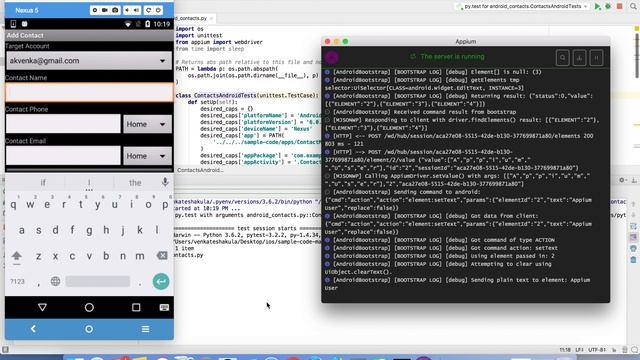The image size is (640, 360).
Task: Tap the Android recent apps square button
Action: (x=136, y=307)
